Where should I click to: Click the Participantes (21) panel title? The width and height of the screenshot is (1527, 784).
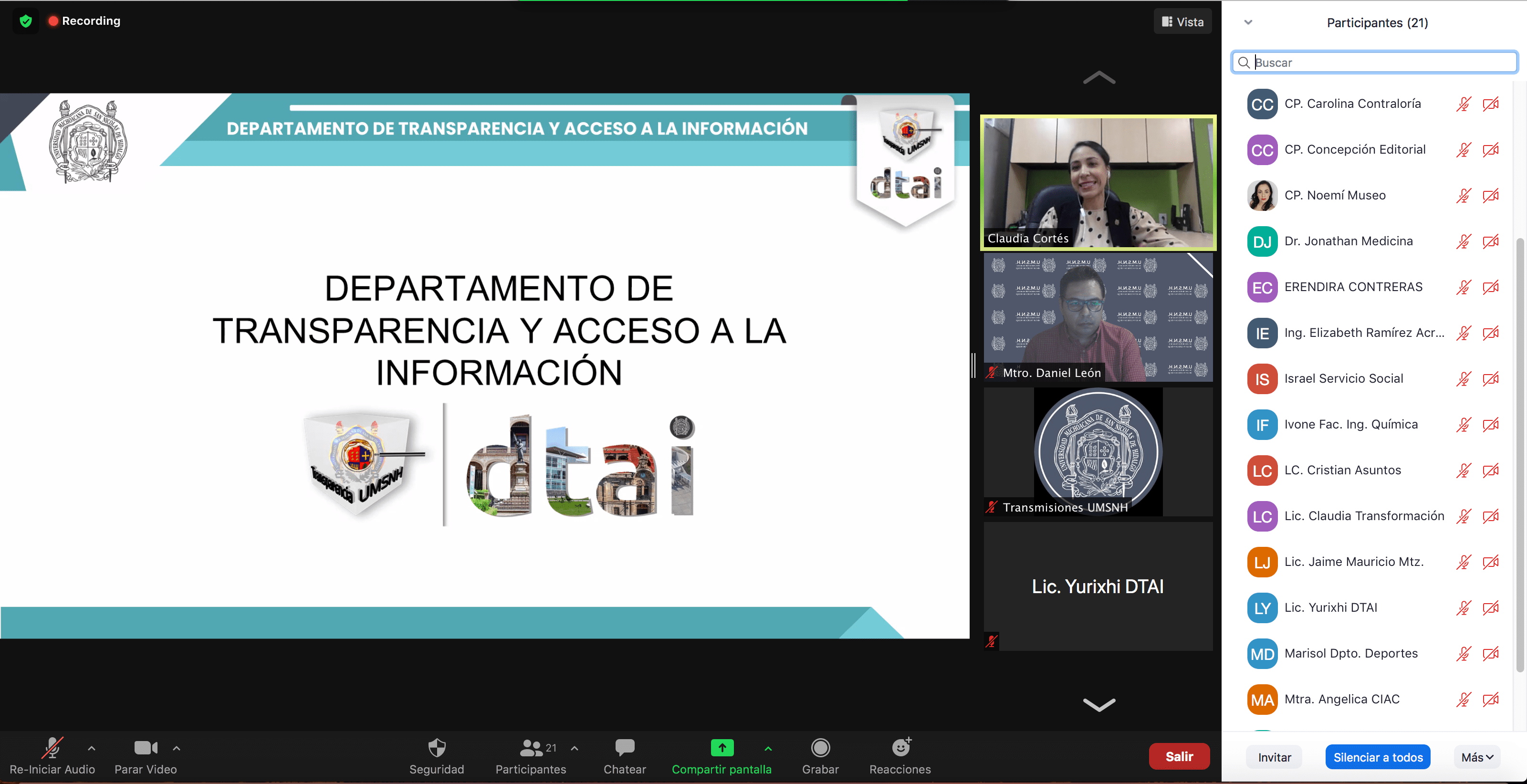click(1377, 22)
